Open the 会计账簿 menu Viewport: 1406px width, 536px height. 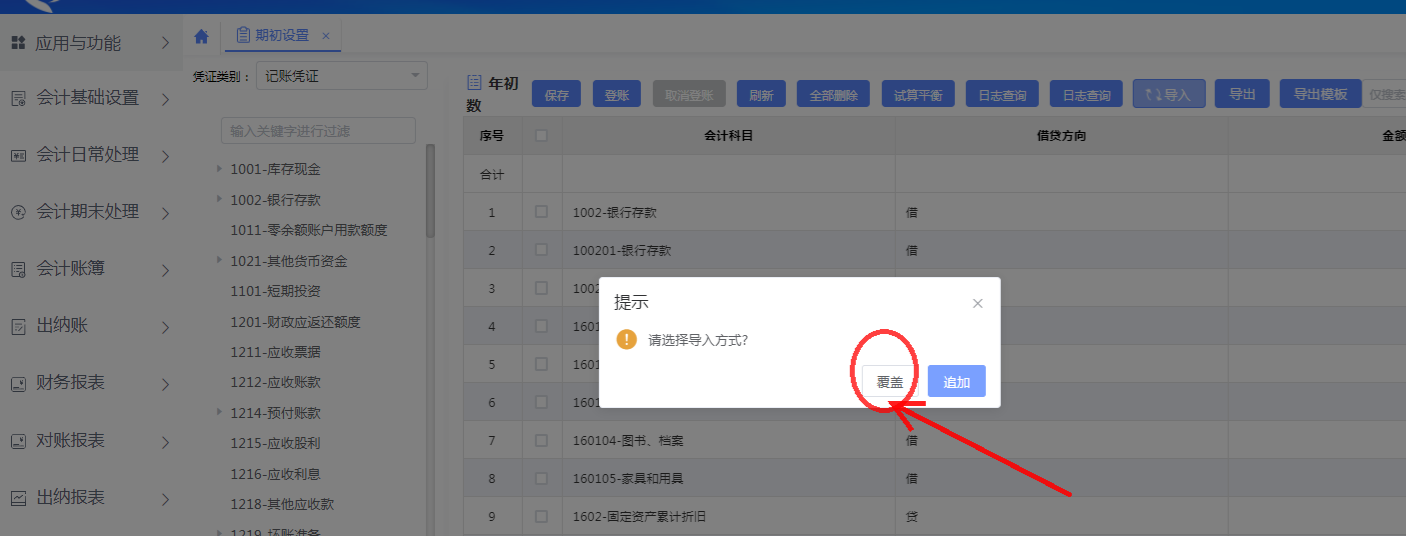pyautogui.click(x=85, y=269)
